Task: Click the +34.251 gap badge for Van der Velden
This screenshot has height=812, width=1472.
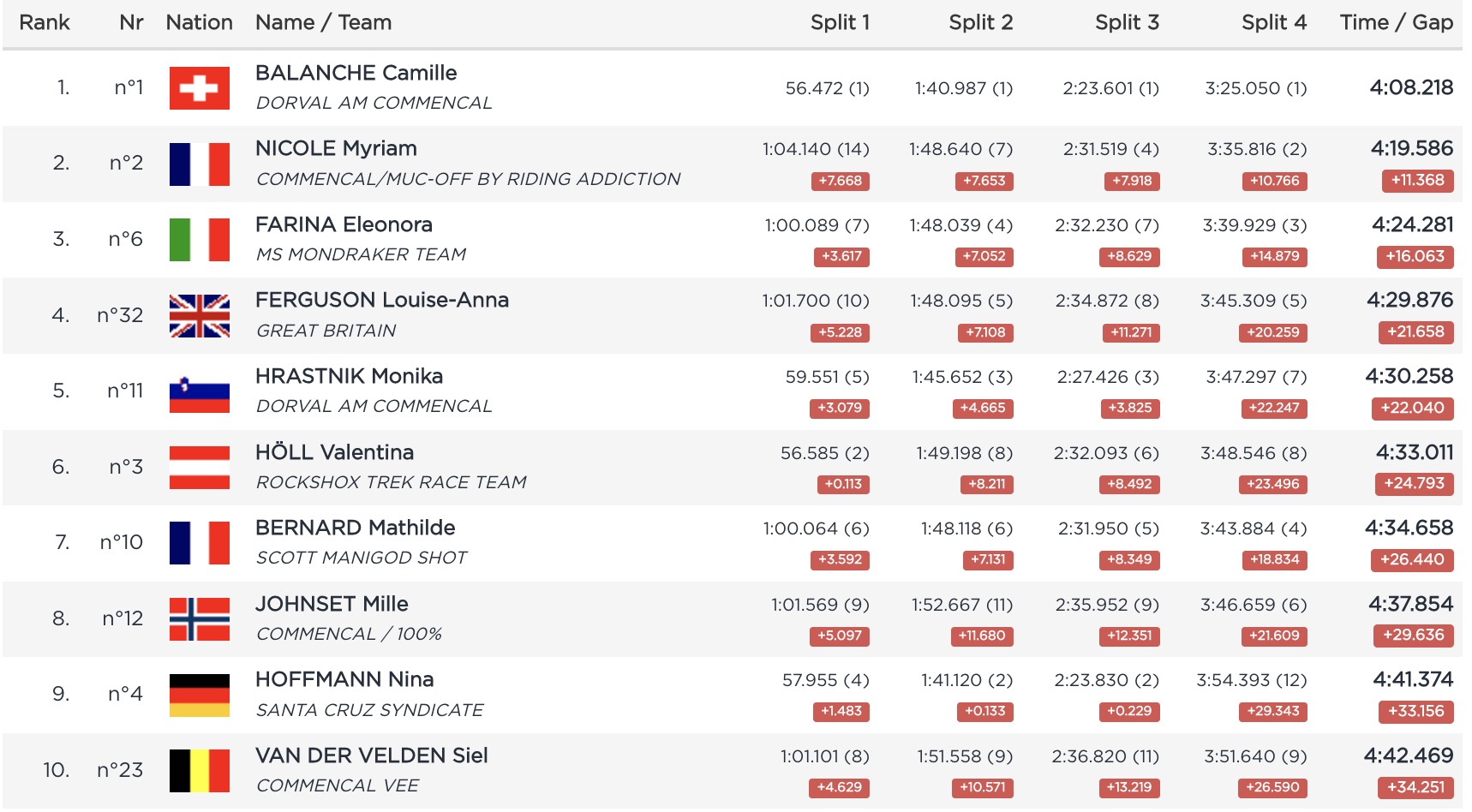Action: [x=1416, y=787]
